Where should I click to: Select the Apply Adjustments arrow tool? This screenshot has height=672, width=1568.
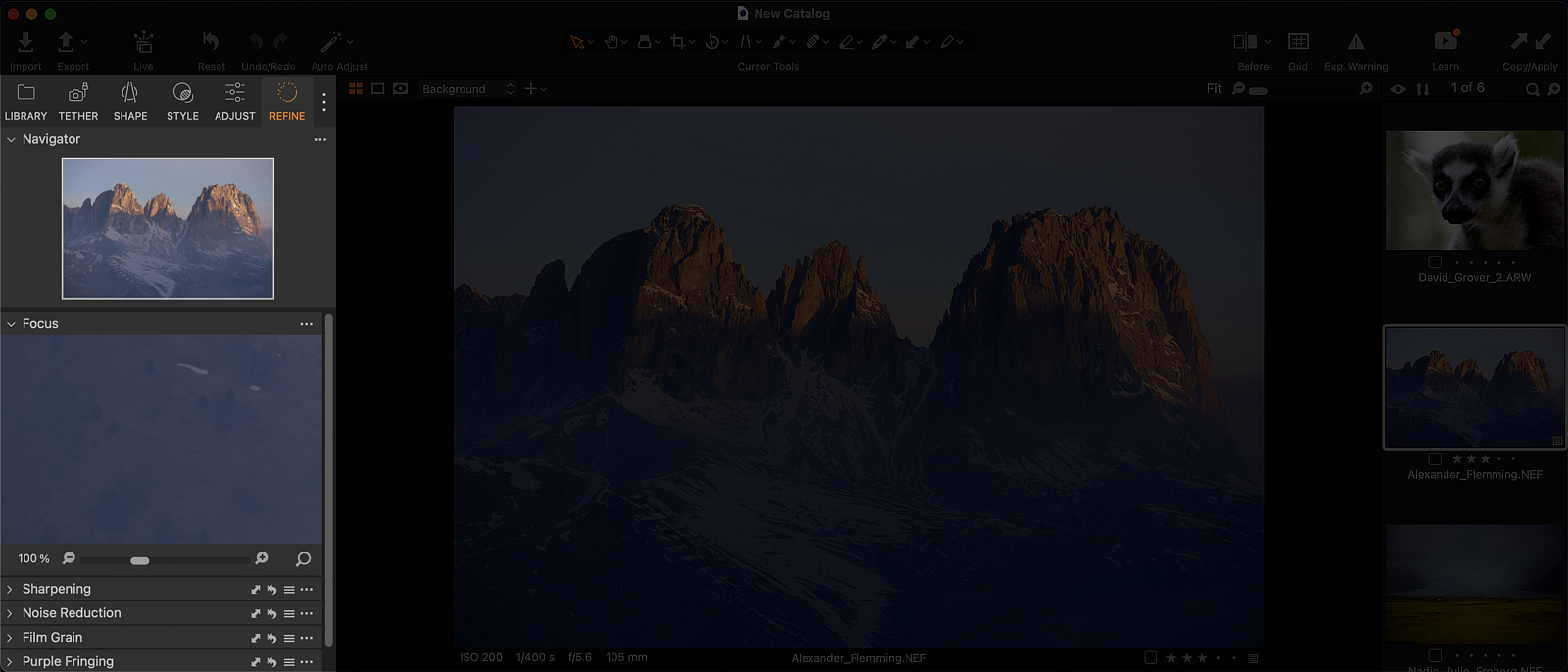(912, 42)
